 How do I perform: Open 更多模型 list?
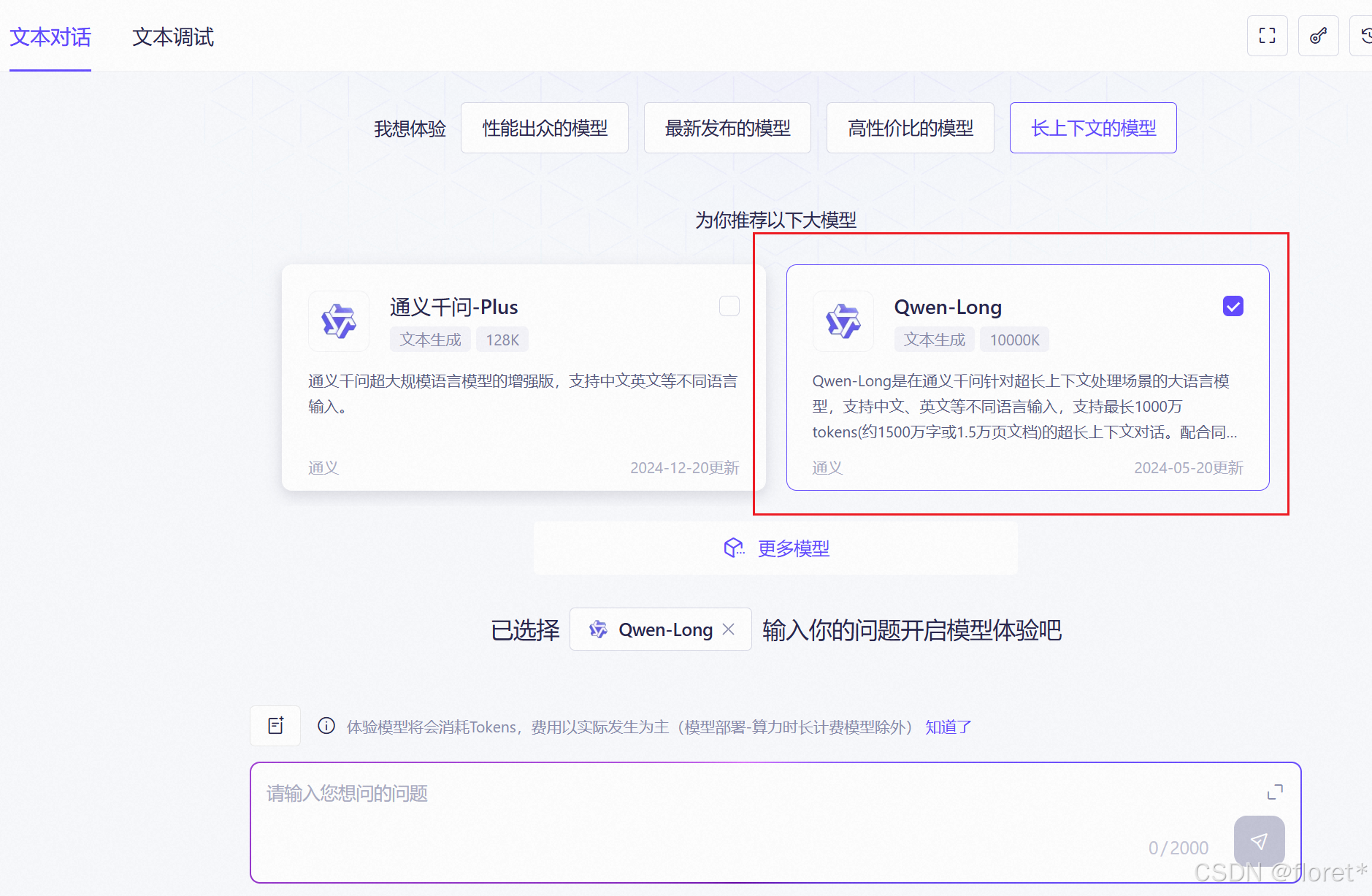[775, 548]
